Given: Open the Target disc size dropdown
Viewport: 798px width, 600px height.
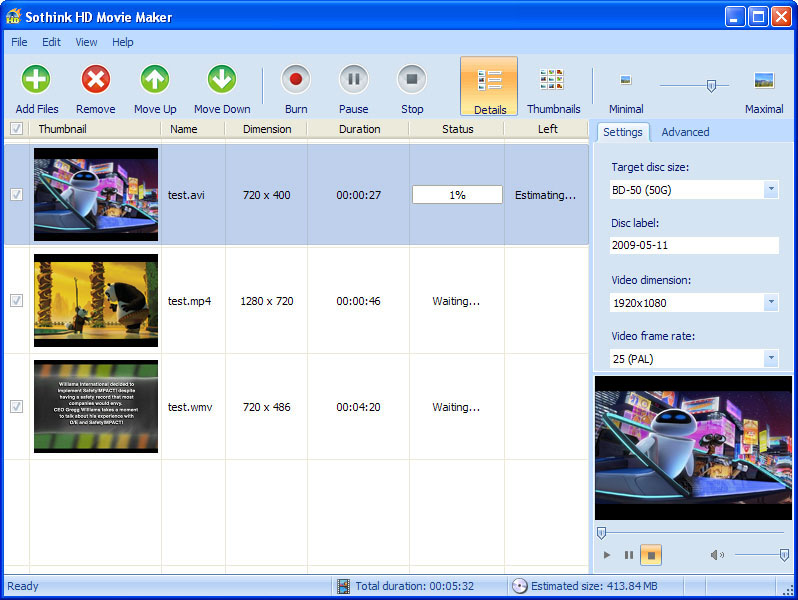Looking at the screenshot, I should (770, 189).
